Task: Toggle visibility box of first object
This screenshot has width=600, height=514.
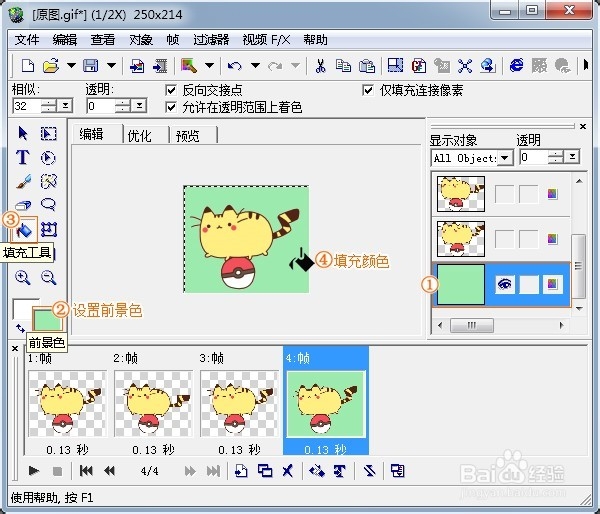Action: point(504,194)
